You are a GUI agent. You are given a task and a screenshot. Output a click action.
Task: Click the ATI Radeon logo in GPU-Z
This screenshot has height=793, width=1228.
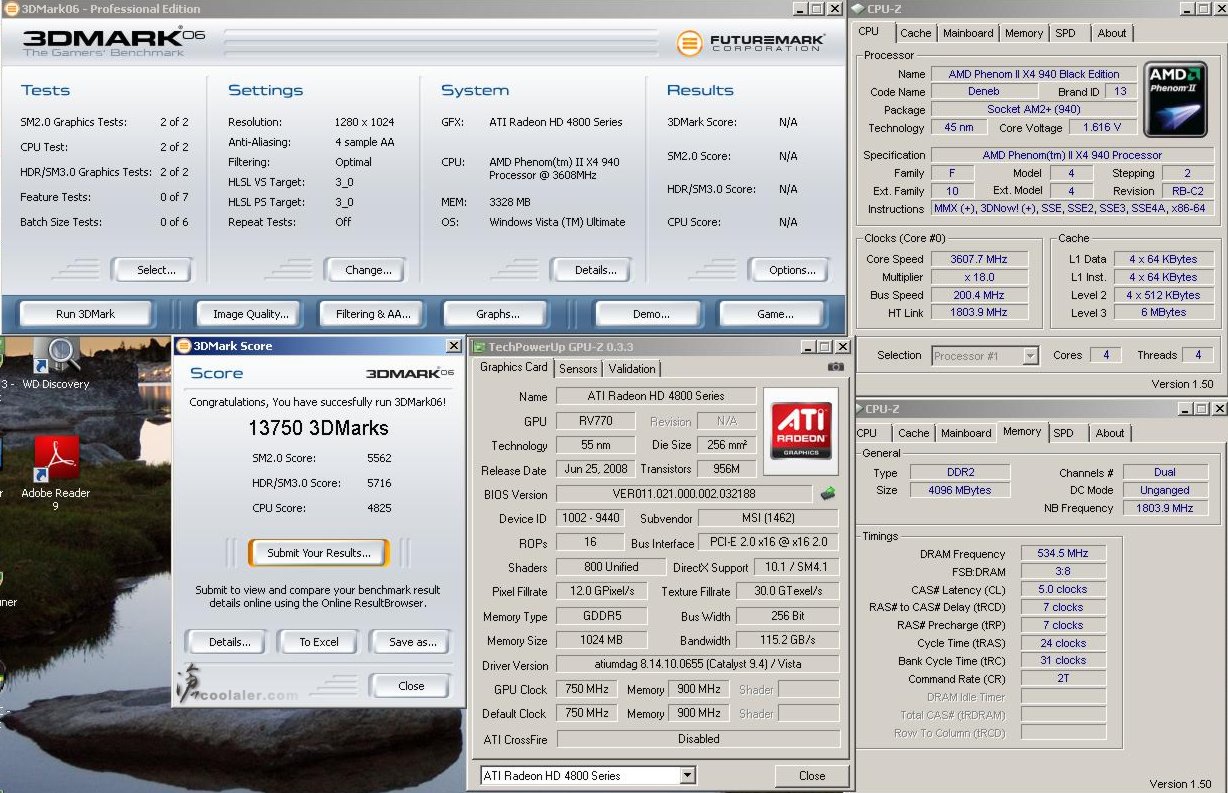802,431
